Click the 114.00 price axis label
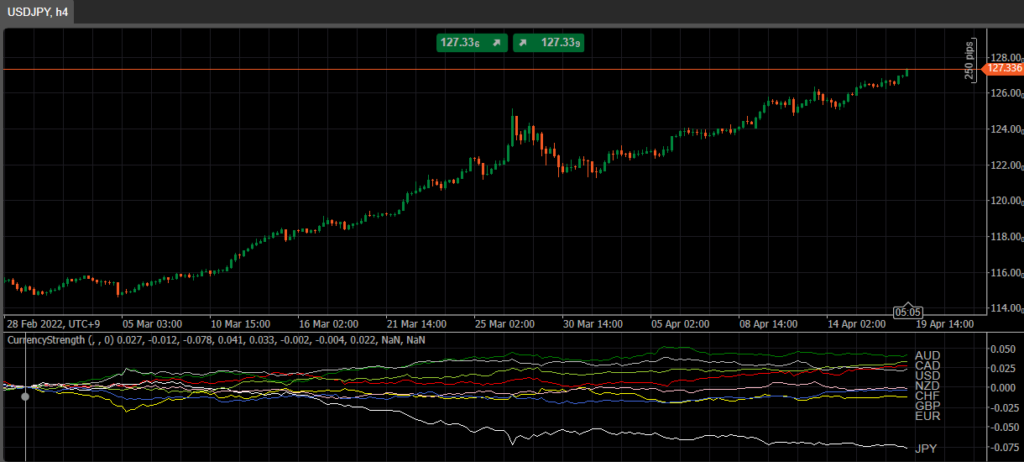 pos(1005,308)
